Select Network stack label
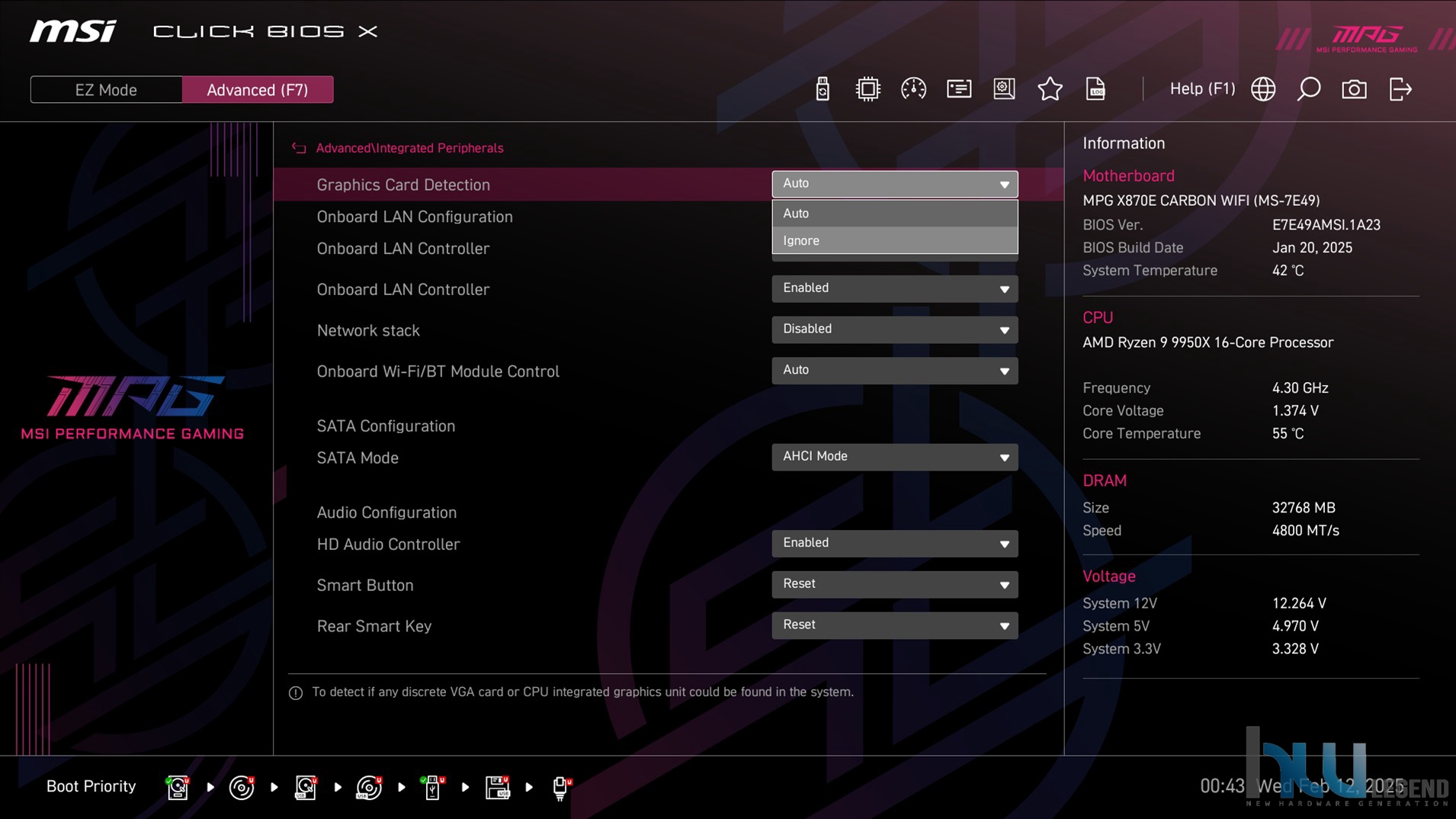The width and height of the screenshot is (1456, 819). (x=368, y=330)
